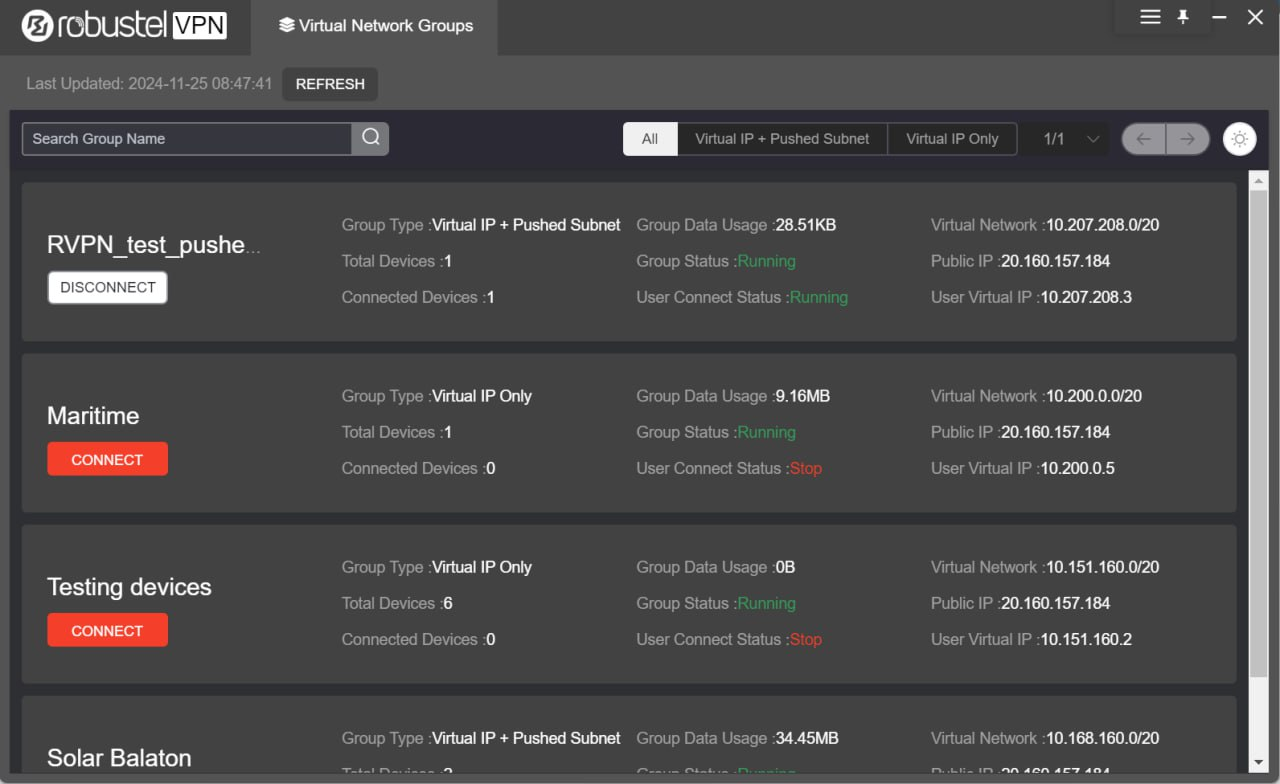Viewport: 1280px width, 784px height.
Task: Connect to the Maritime group
Action: [107, 459]
